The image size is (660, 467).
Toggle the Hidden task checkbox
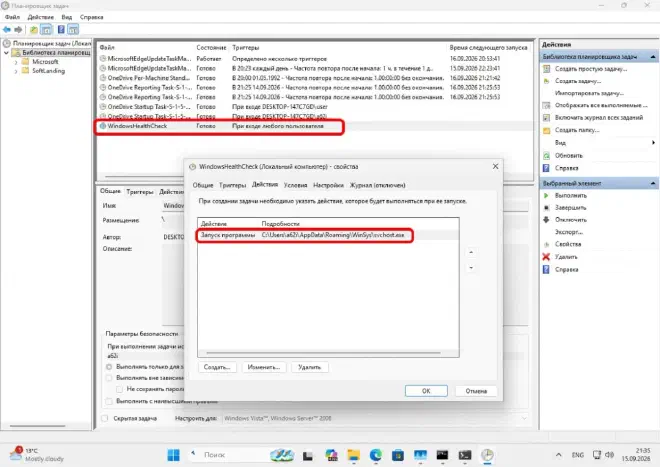tap(105, 418)
